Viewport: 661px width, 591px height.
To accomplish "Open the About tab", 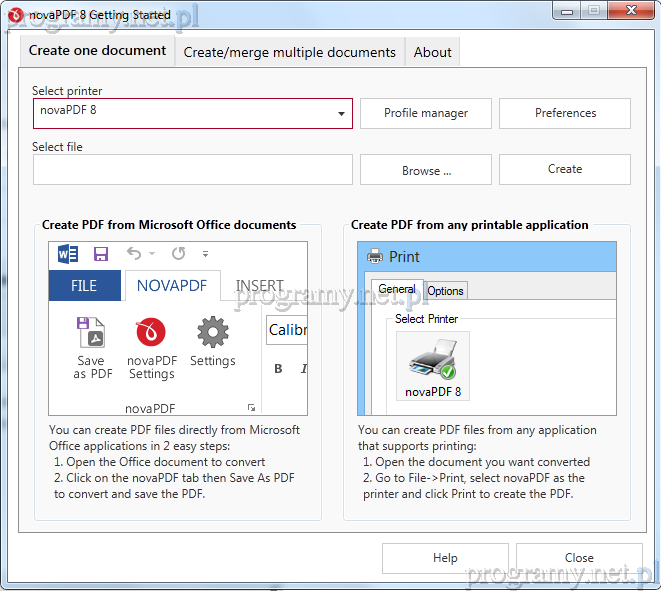I will (432, 53).
